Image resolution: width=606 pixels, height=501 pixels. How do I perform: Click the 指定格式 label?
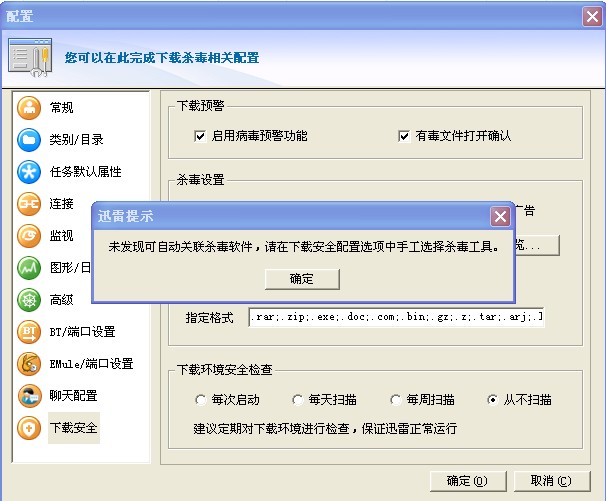(x=209, y=318)
